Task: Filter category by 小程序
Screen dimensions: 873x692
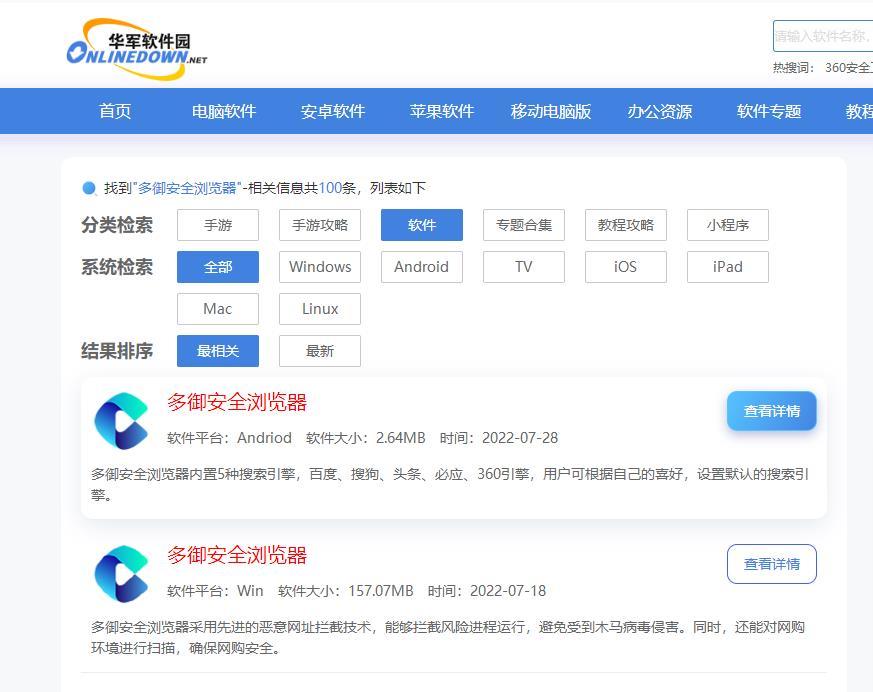Action: pyautogui.click(x=728, y=225)
